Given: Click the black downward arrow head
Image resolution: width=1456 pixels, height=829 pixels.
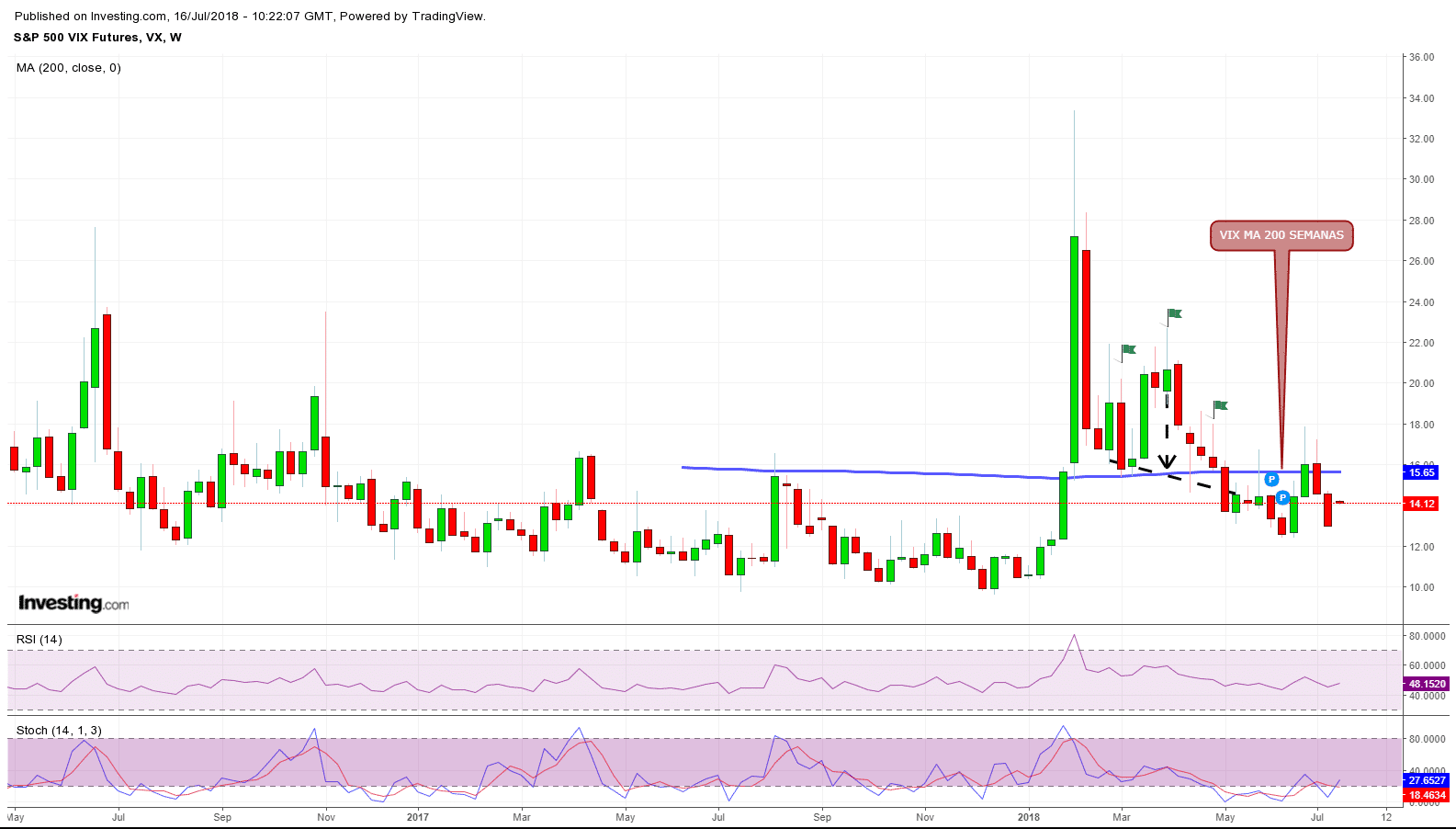Looking at the screenshot, I should pyautogui.click(x=1167, y=461).
